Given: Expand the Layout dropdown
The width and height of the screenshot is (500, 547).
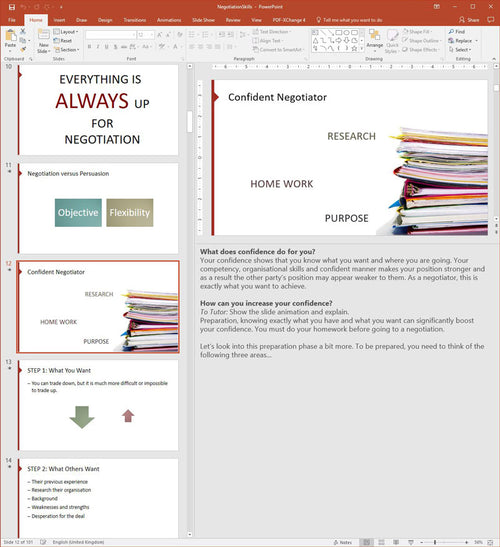Looking at the screenshot, I should point(66,32).
